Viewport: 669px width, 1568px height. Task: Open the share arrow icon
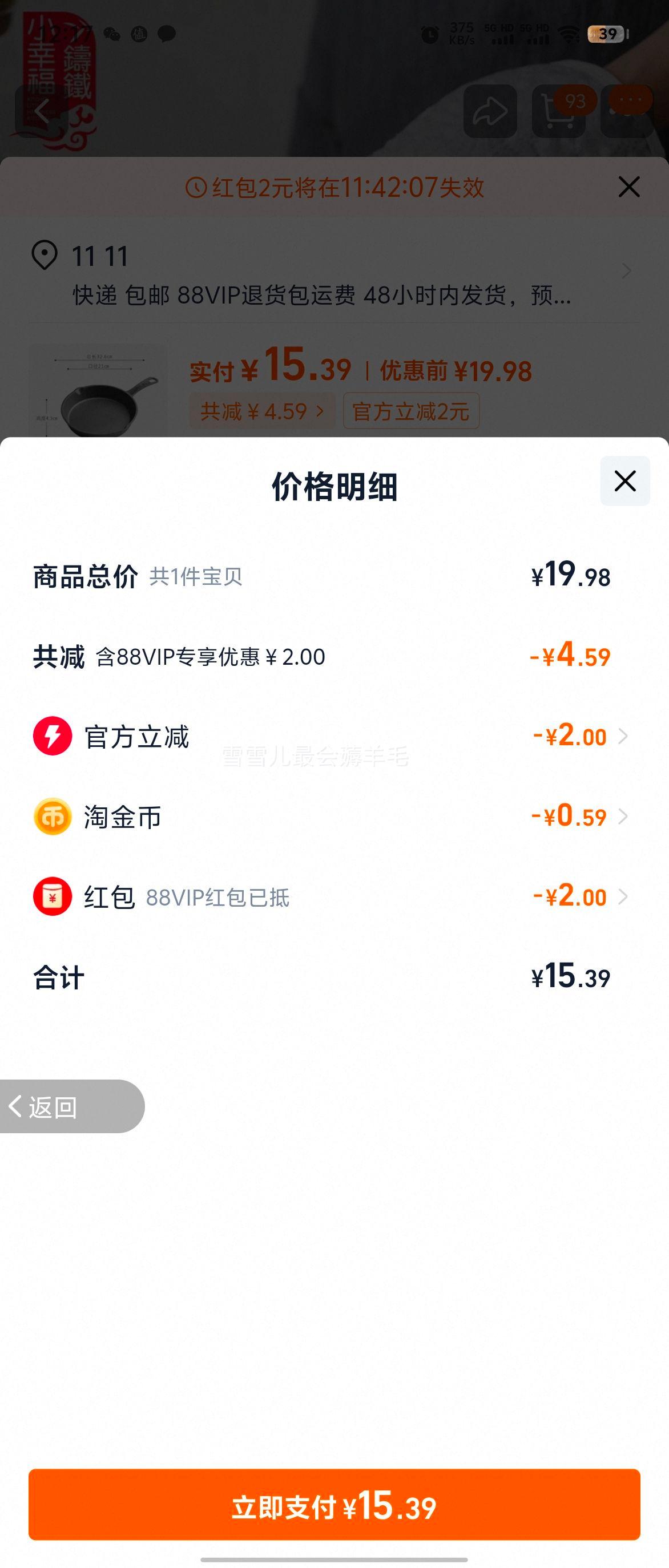click(490, 111)
